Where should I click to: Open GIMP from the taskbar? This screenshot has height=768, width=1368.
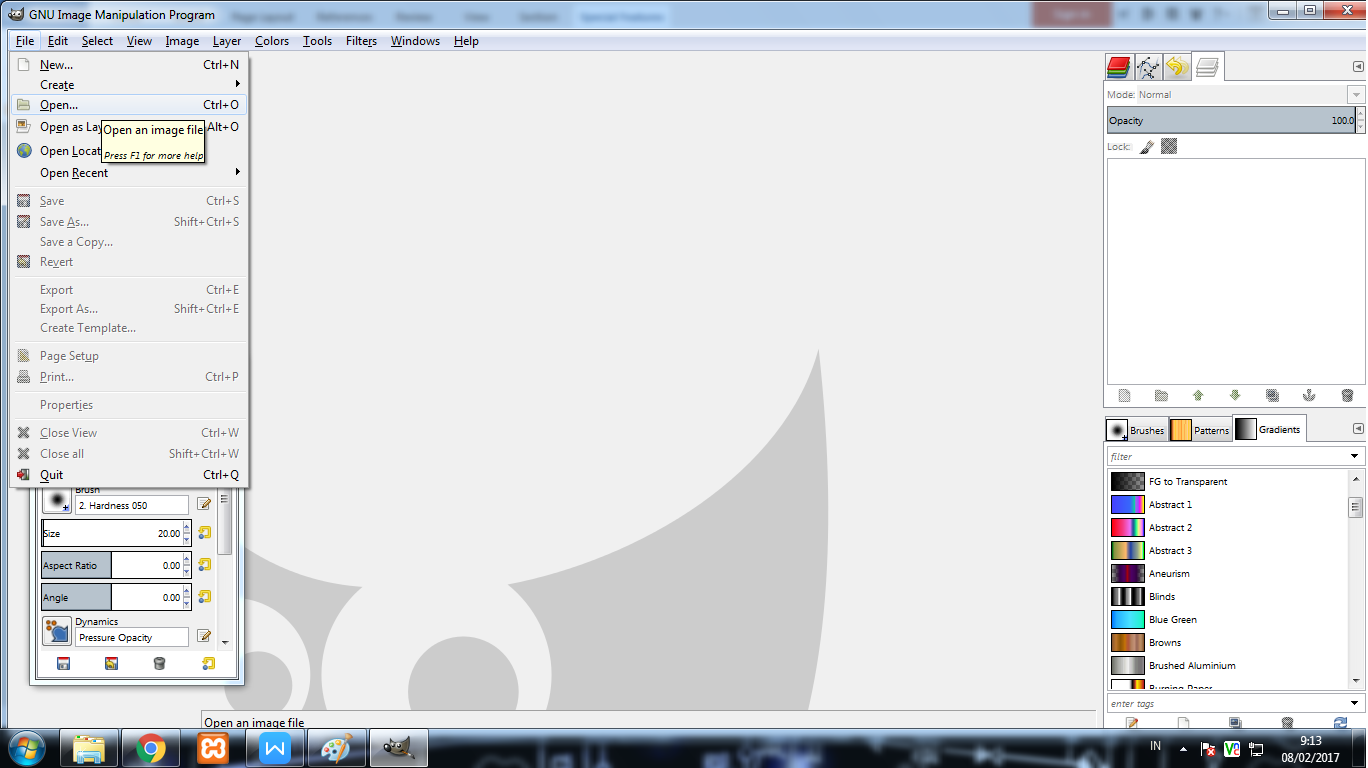tap(398, 747)
